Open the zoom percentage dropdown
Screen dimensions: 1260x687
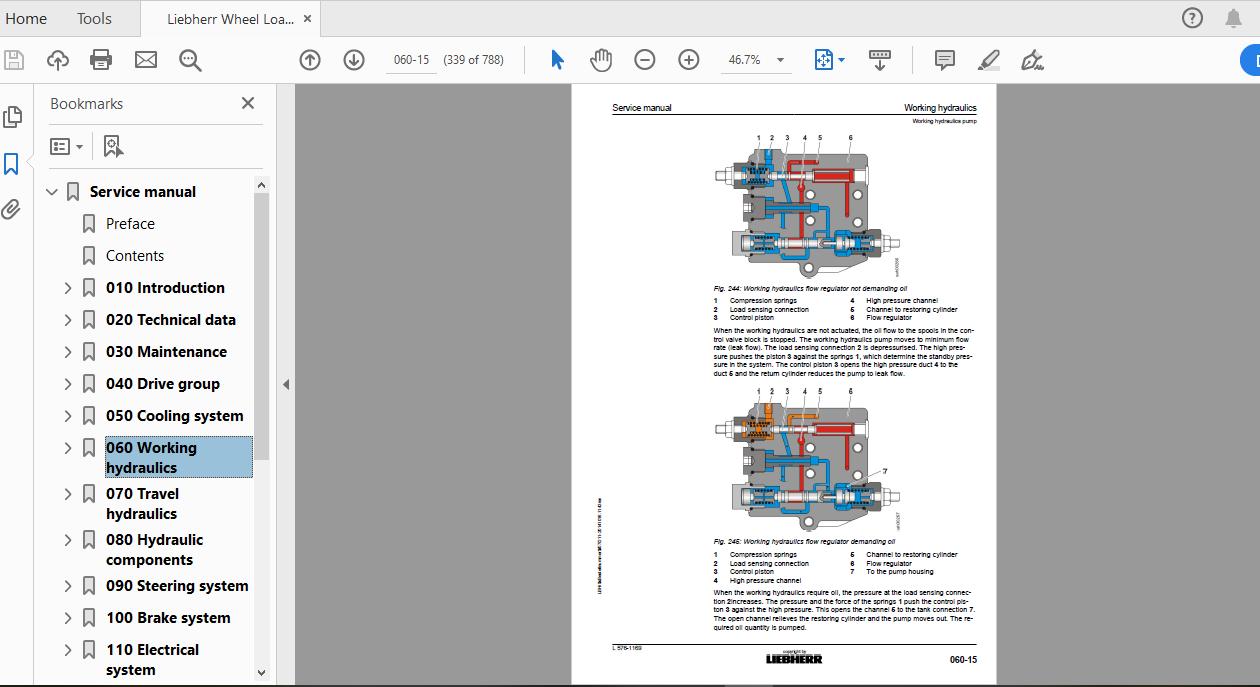coord(780,59)
